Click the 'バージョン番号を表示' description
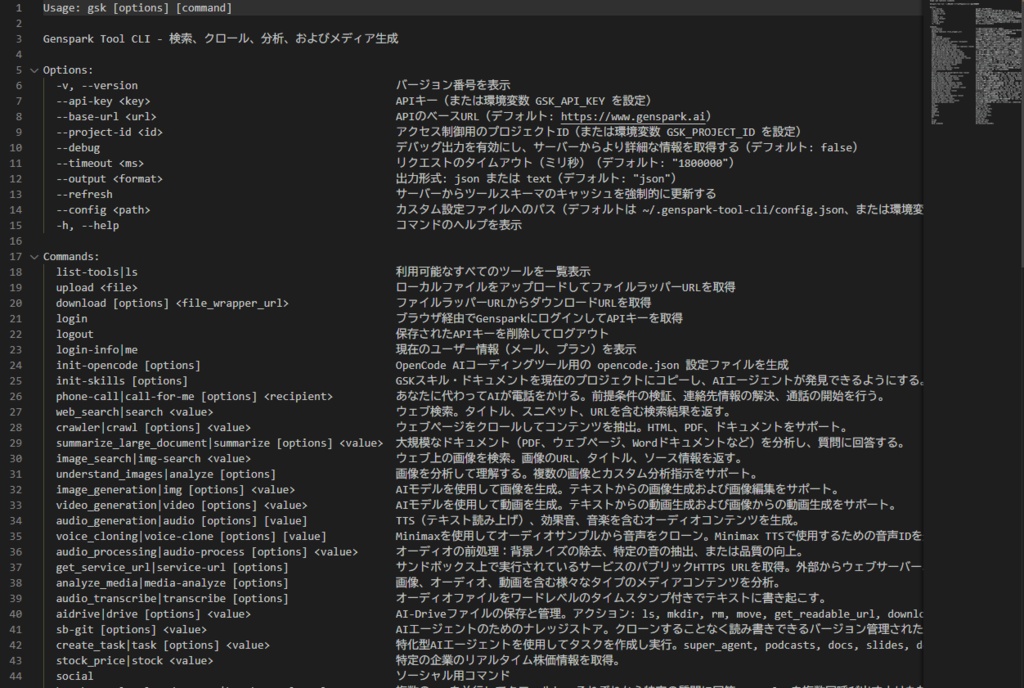 coord(453,86)
